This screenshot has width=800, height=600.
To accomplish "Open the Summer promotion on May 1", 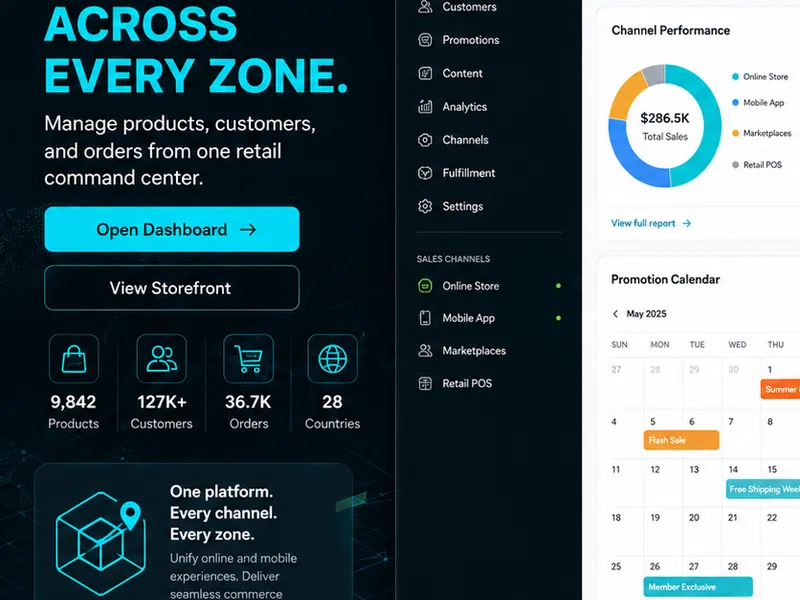I will [781, 389].
